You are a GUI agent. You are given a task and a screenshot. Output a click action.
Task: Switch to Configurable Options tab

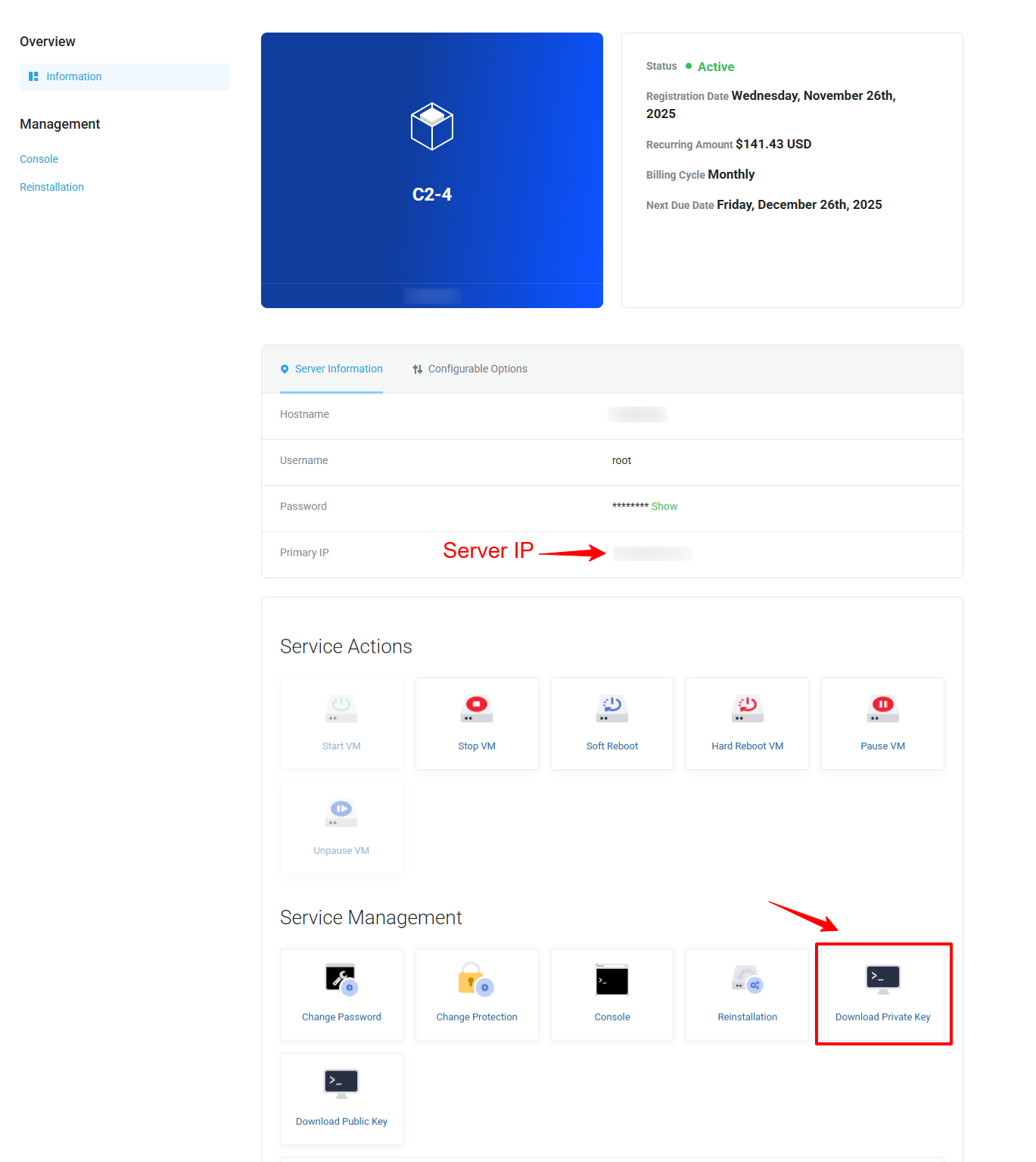pos(470,369)
